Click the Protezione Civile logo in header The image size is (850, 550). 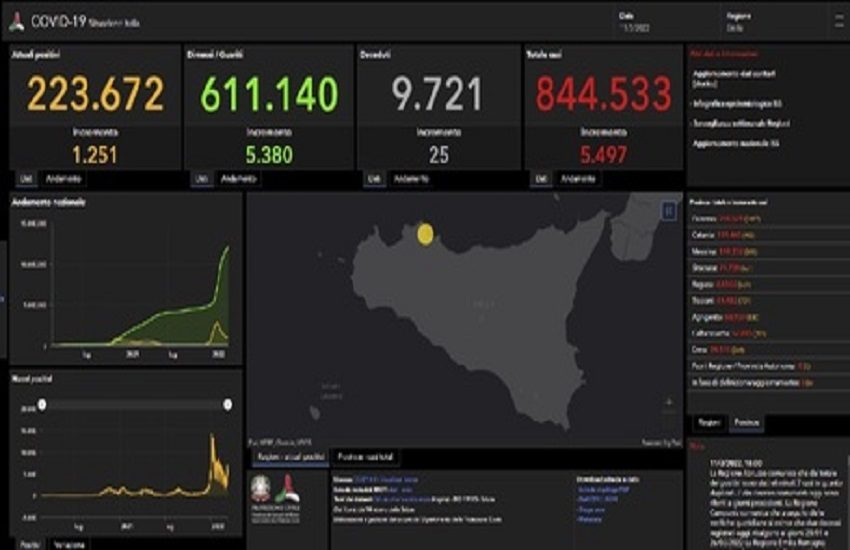(x=17, y=21)
